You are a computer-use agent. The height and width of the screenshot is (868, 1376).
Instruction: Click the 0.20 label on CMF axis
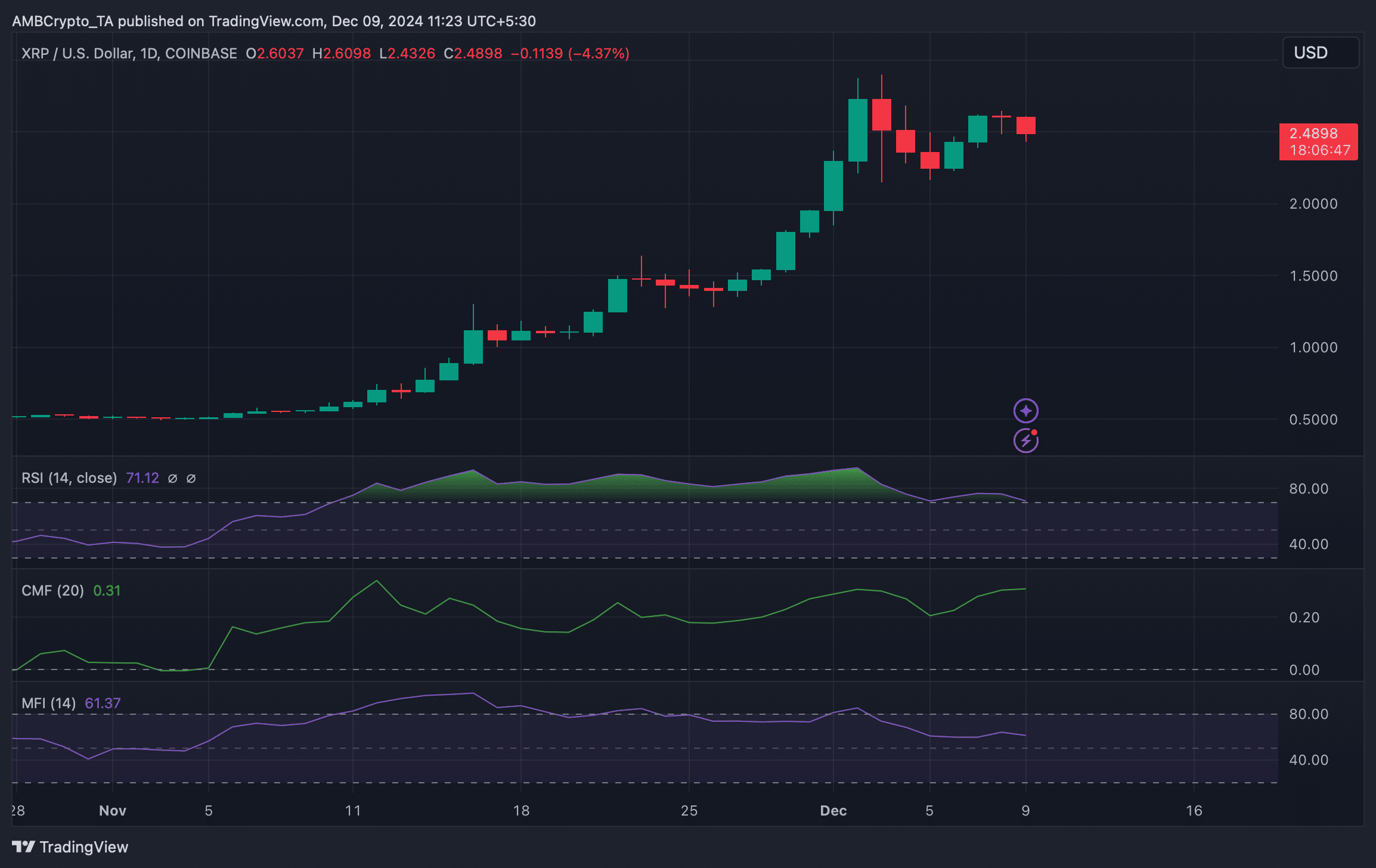click(1304, 618)
